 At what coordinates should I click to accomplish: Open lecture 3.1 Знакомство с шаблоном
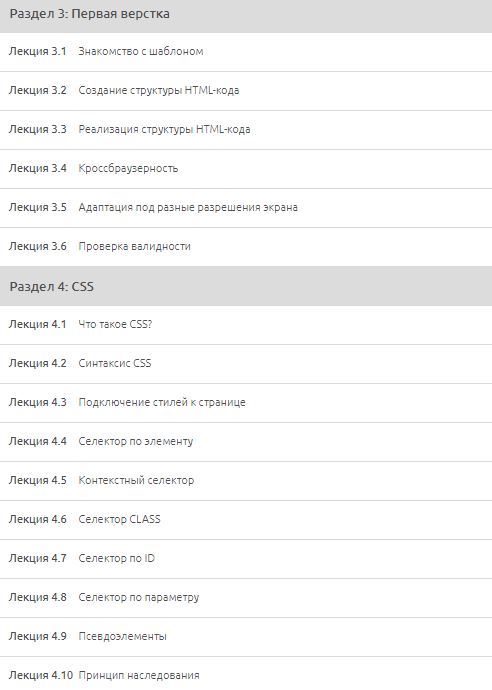point(246,52)
